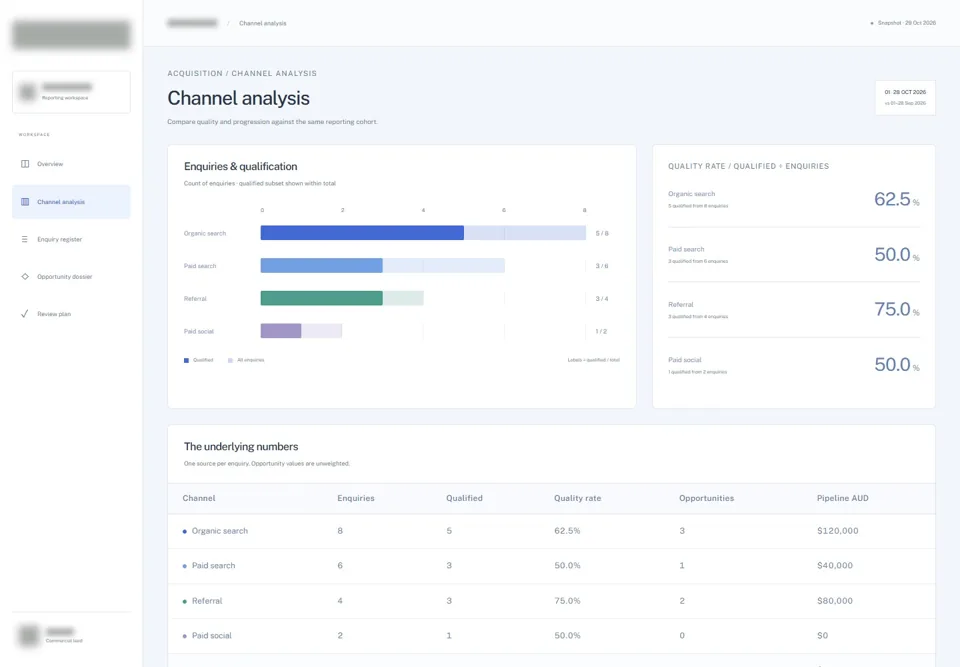
Task: Click the blue Paid search qualified bar
Action: (x=321, y=265)
